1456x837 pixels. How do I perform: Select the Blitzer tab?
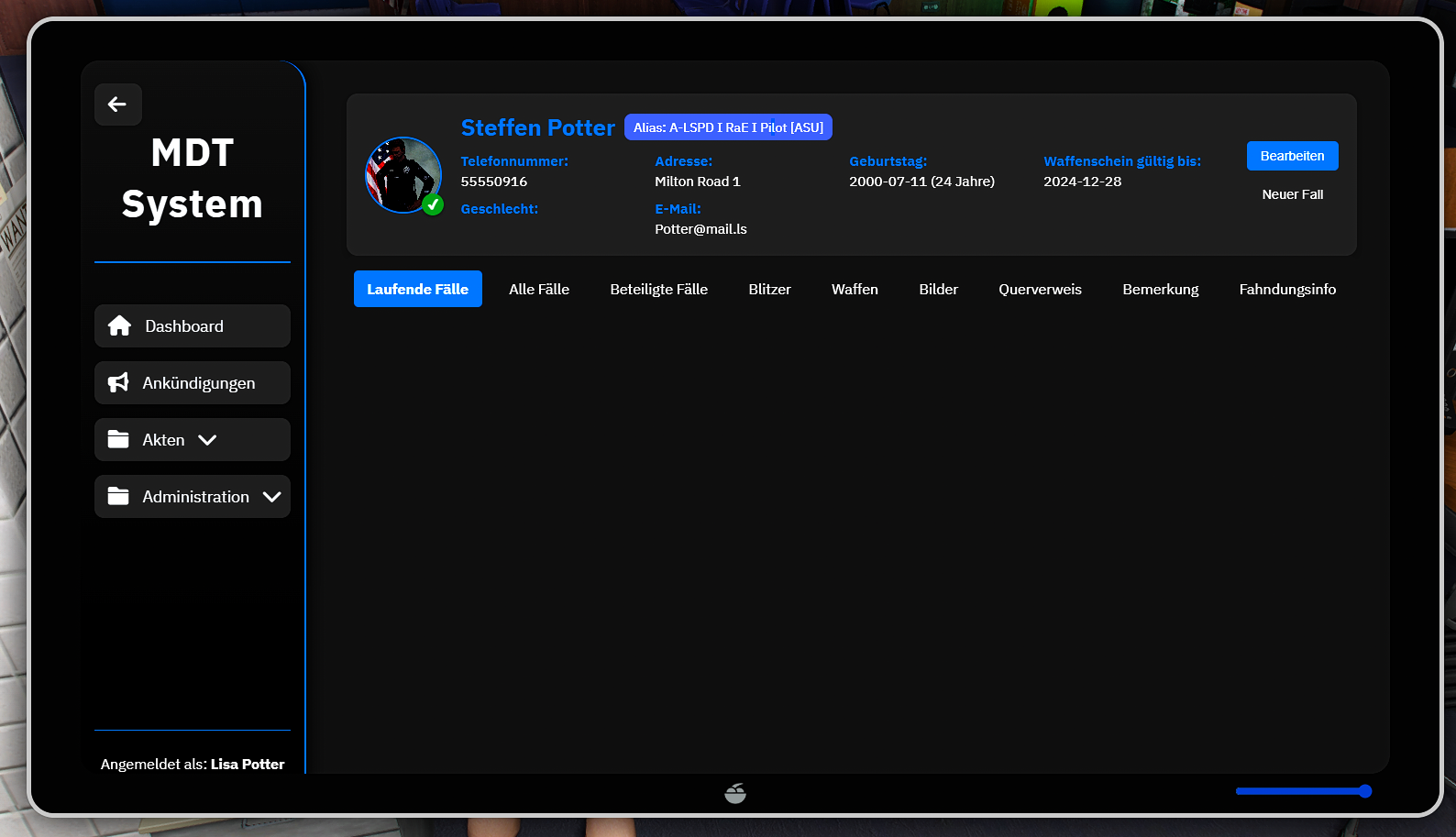coord(769,289)
